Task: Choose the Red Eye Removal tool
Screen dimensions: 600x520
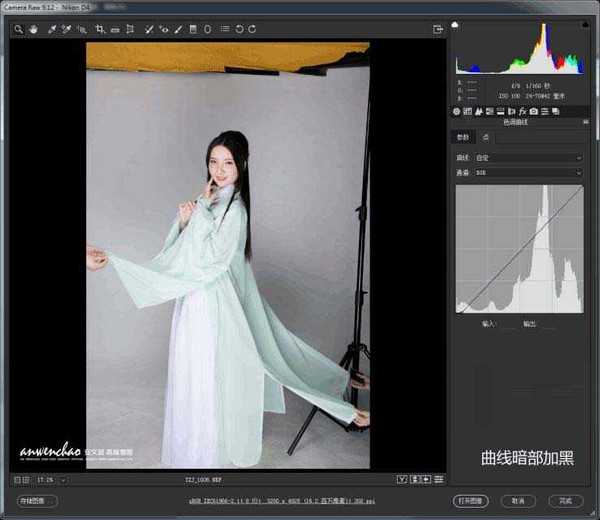Action: (x=164, y=29)
